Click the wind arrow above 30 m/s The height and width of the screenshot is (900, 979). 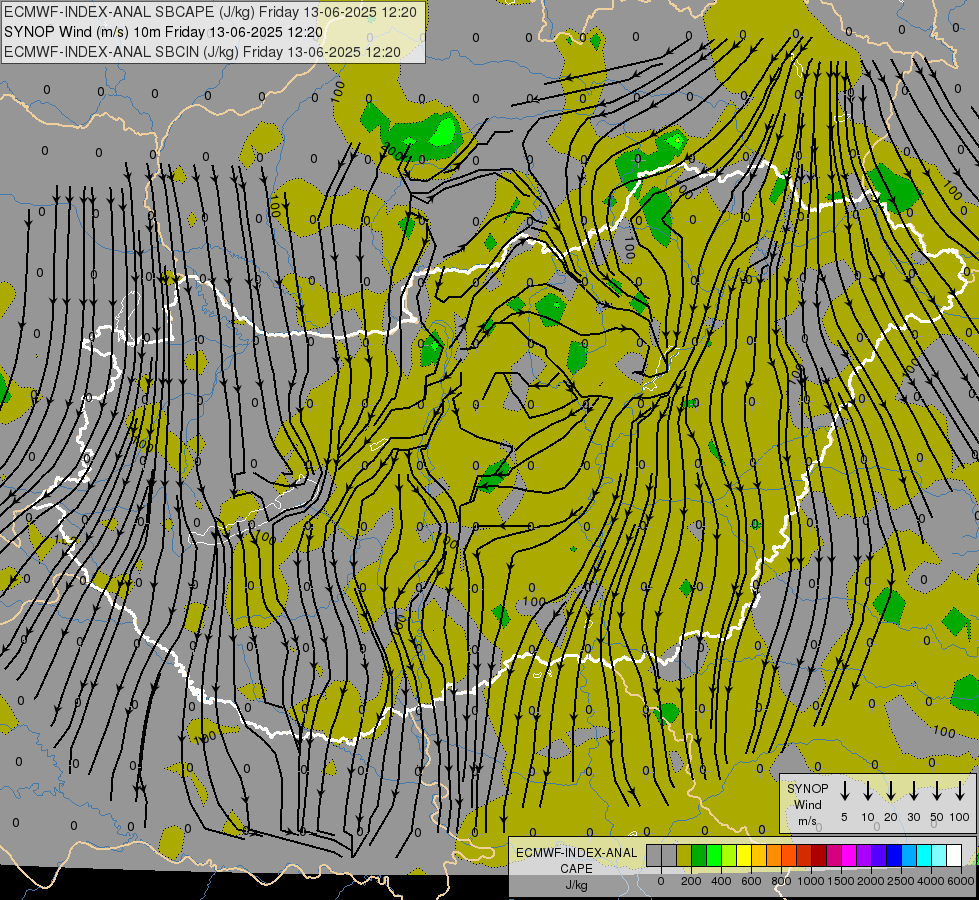[x=913, y=790]
